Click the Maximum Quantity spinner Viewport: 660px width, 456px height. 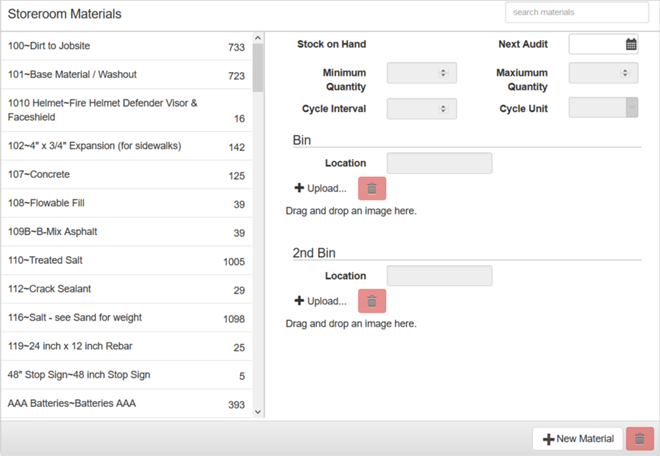point(603,73)
